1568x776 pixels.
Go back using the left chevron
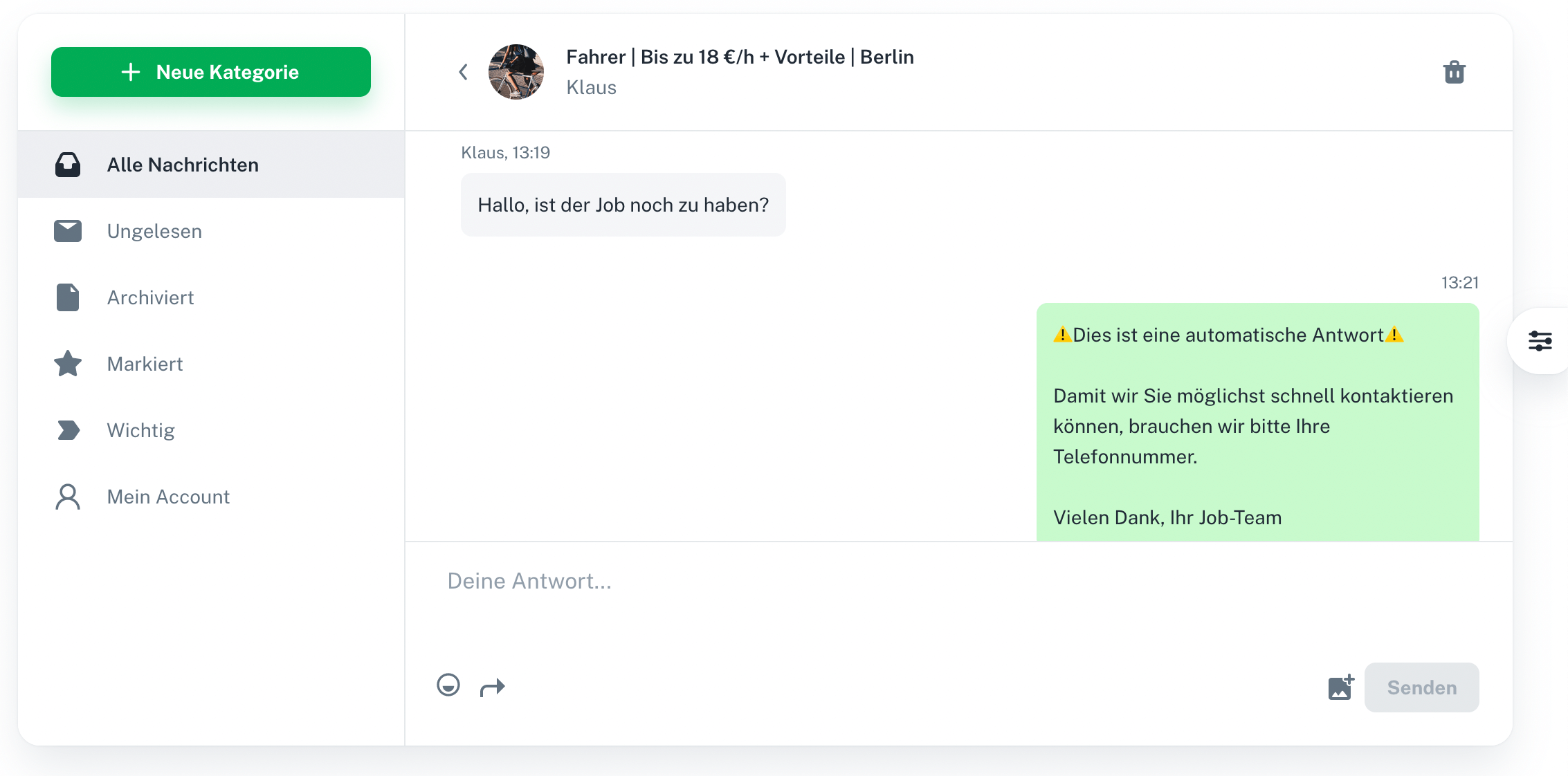click(464, 72)
